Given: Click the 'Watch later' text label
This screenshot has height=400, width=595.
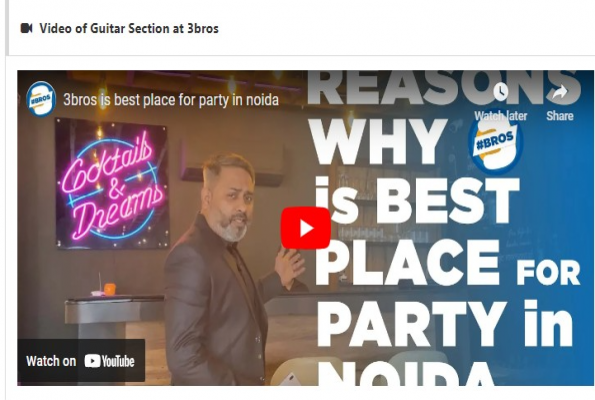Looking at the screenshot, I should click(501, 116).
